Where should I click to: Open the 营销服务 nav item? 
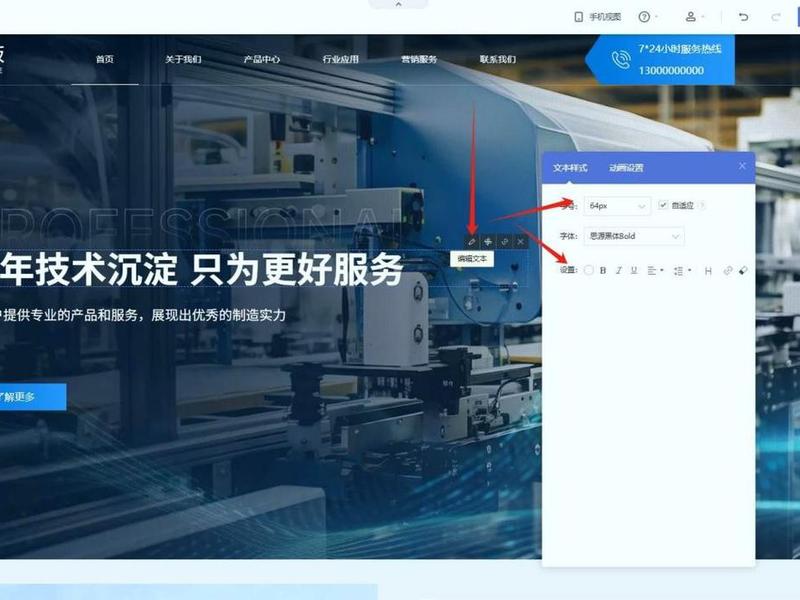click(419, 59)
